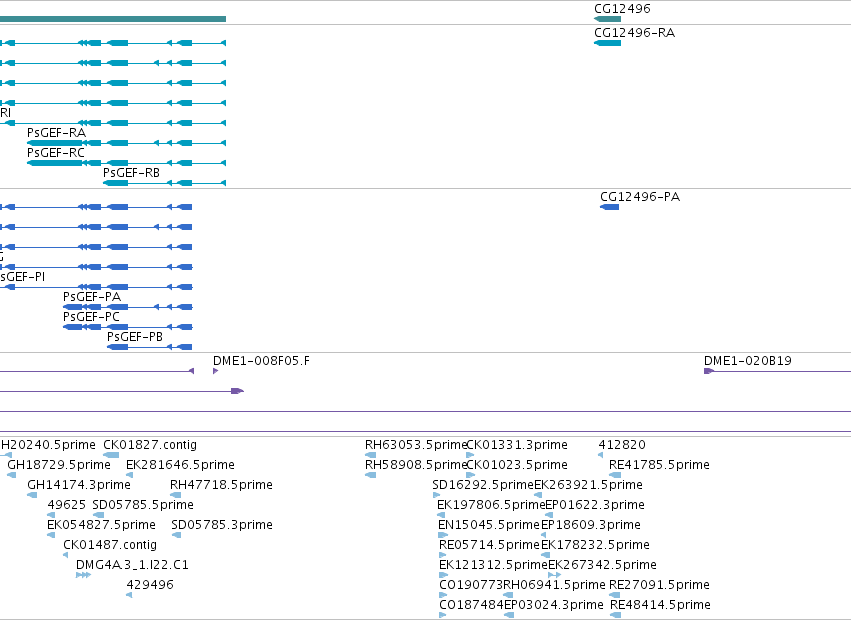Click the 49625 feature label

(x=66, y=504)
